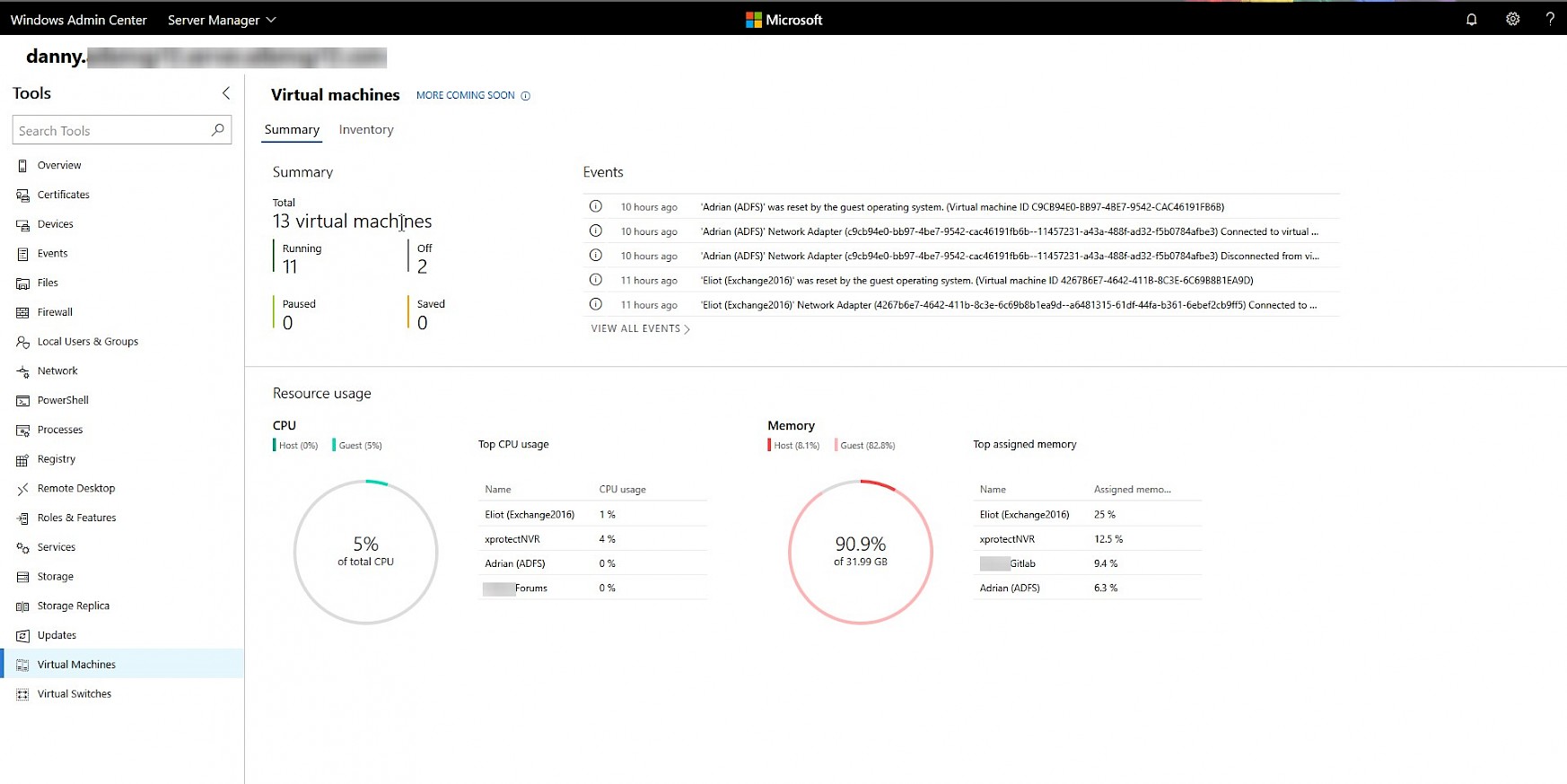1567x784 pixels.
Task: Select the Storage Replica icon
Action: pyautogui.click(x=22, y=606)
